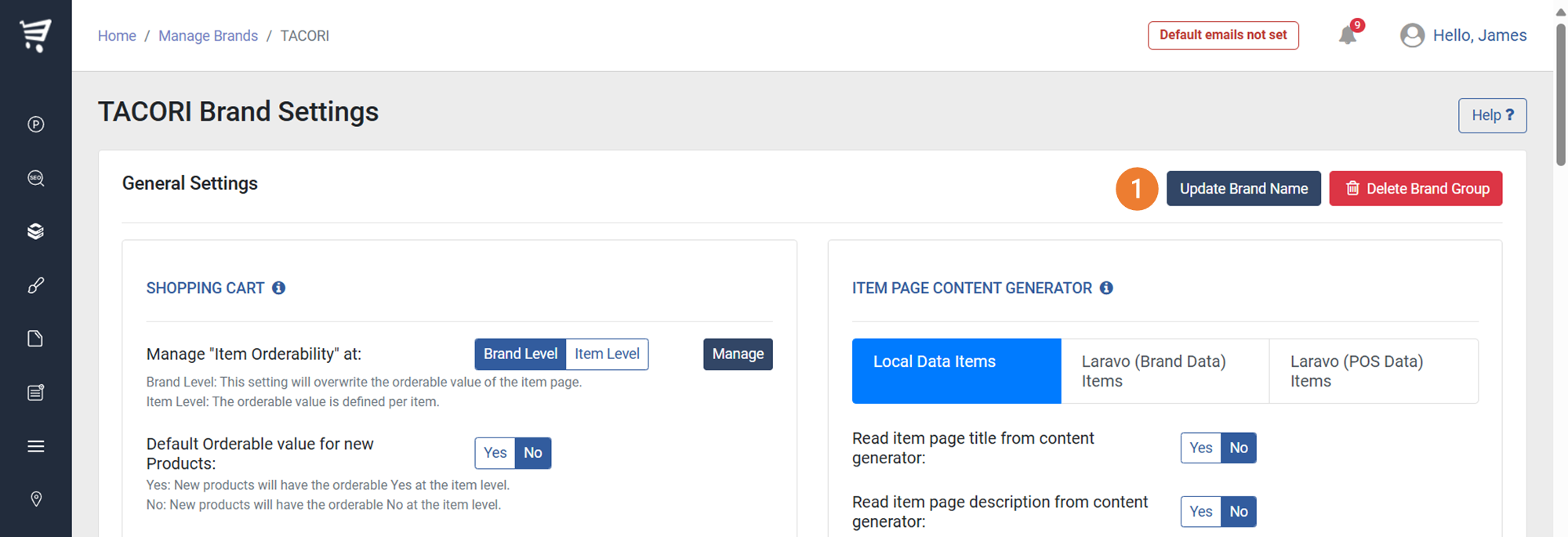The height and width of the screenshot is (537, 1568).
Task: Set Item Orderability to Brand Level
Action: point(520,354)
